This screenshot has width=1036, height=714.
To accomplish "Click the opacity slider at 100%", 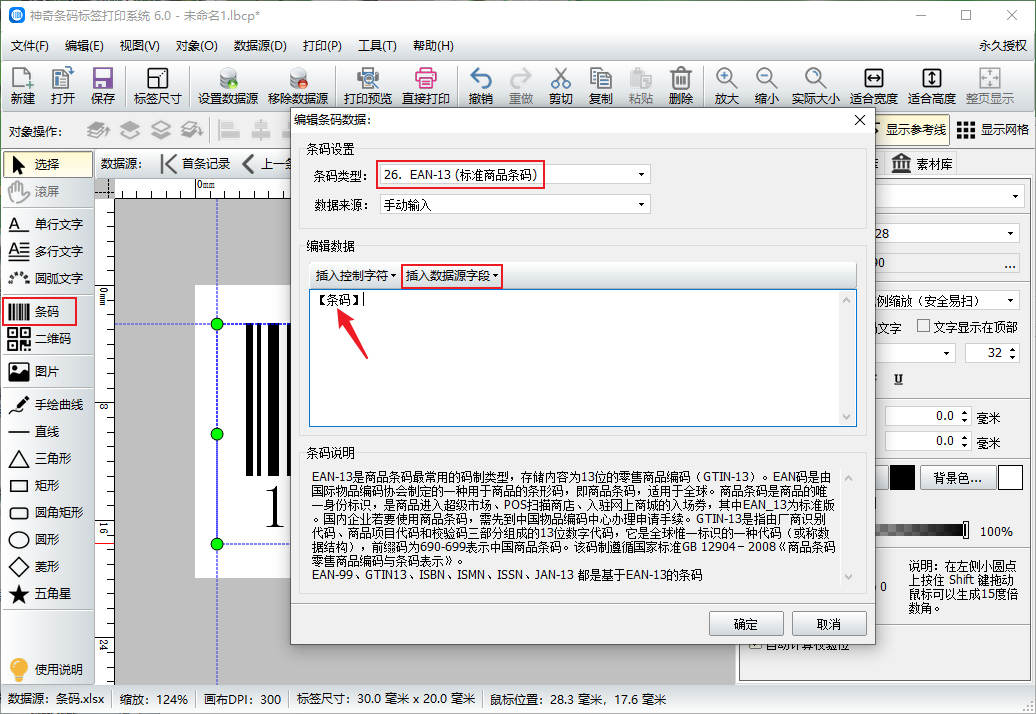I will coord(966,530).
